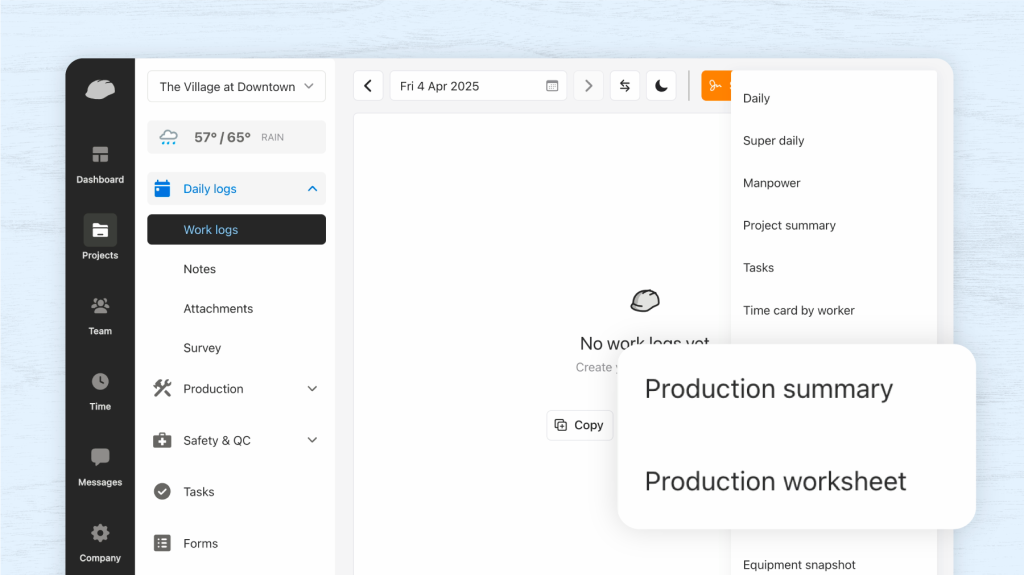Go to previous day arrow
The height and width of the screenshot is (575, 1024).
coord(368,86)
